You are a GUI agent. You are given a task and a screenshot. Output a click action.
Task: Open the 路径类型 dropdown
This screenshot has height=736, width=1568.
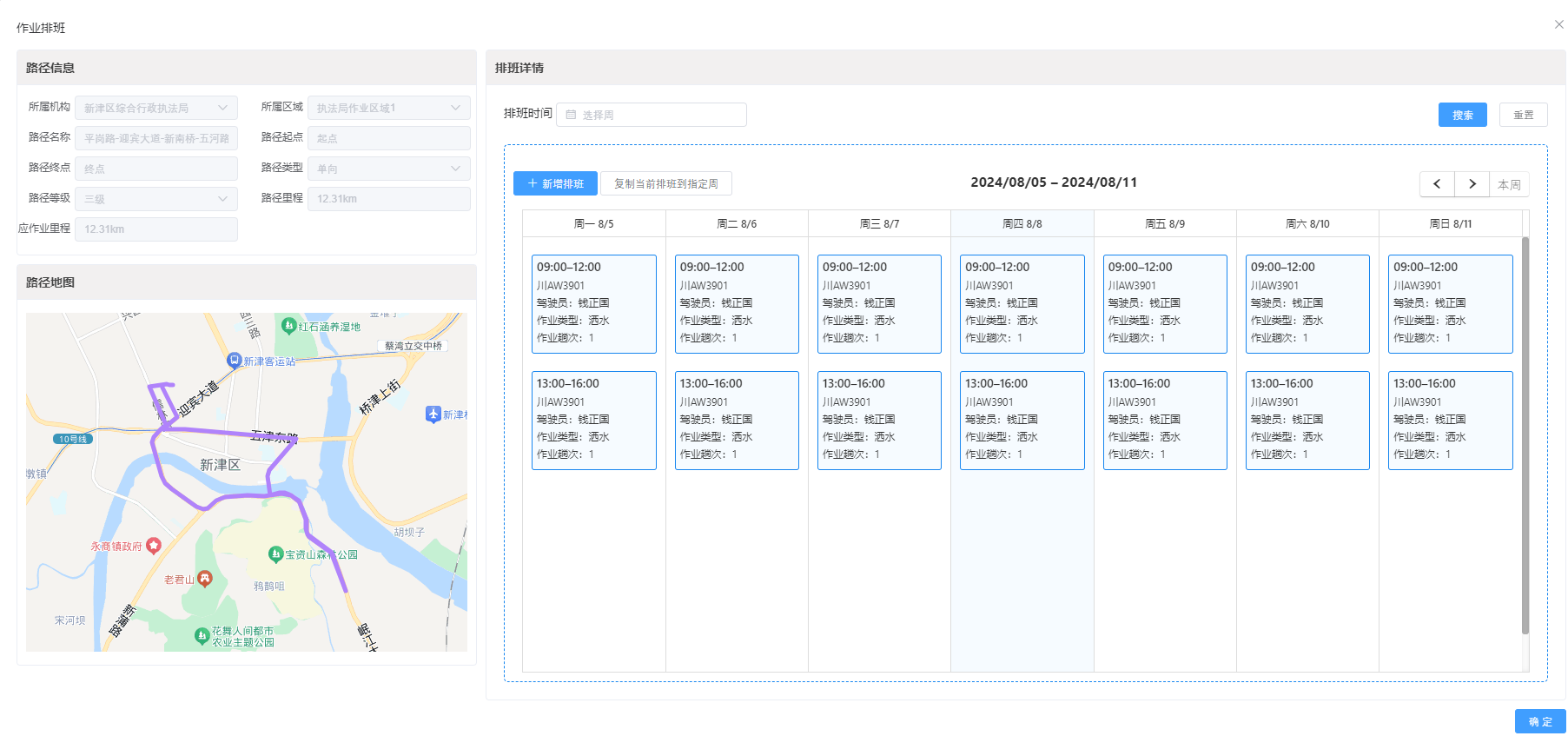(x=388, y=169)
